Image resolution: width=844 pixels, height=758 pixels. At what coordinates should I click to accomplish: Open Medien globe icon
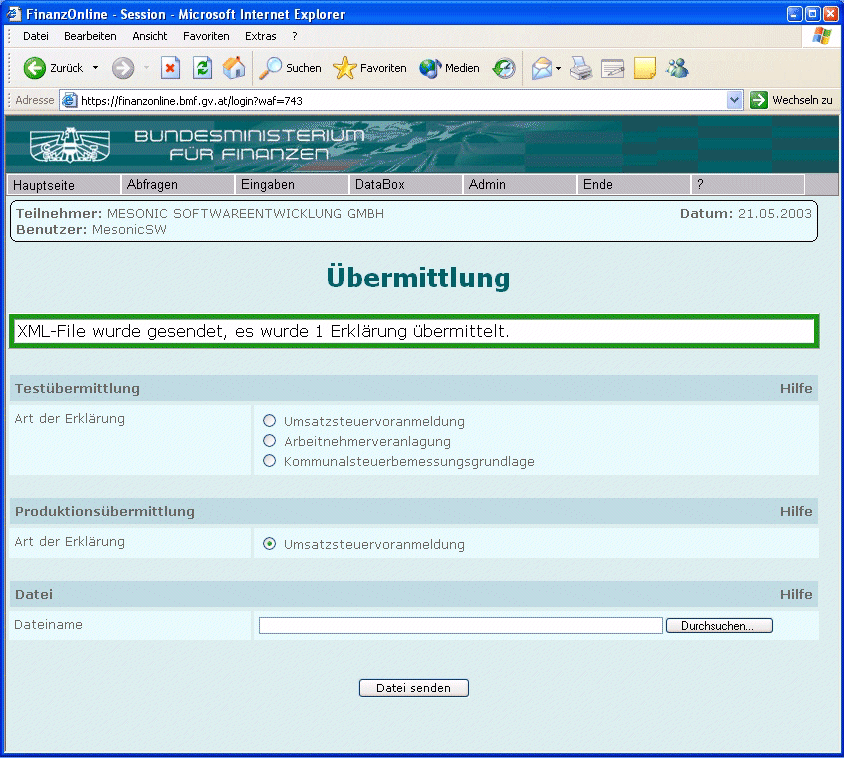click(x=430, y=68)
